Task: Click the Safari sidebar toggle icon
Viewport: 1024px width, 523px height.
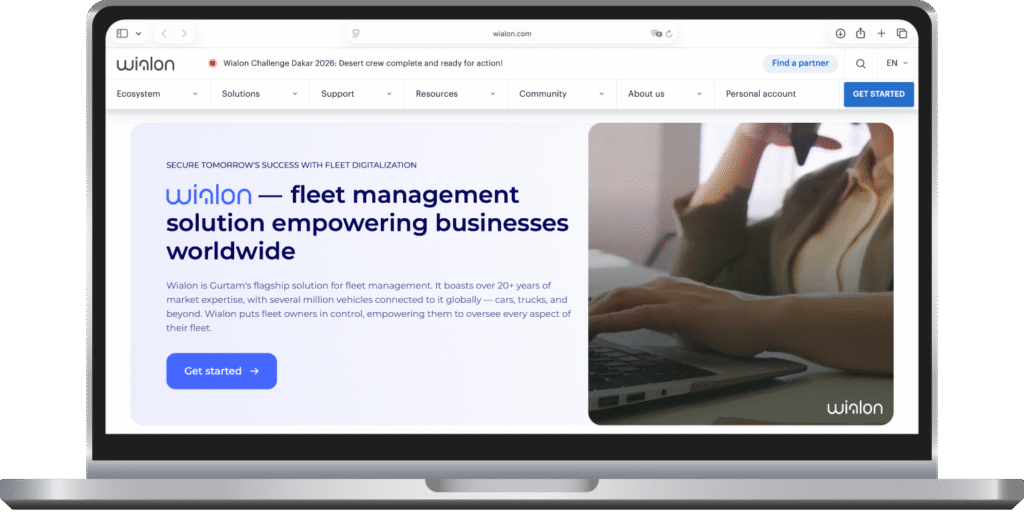Action: 123,33
